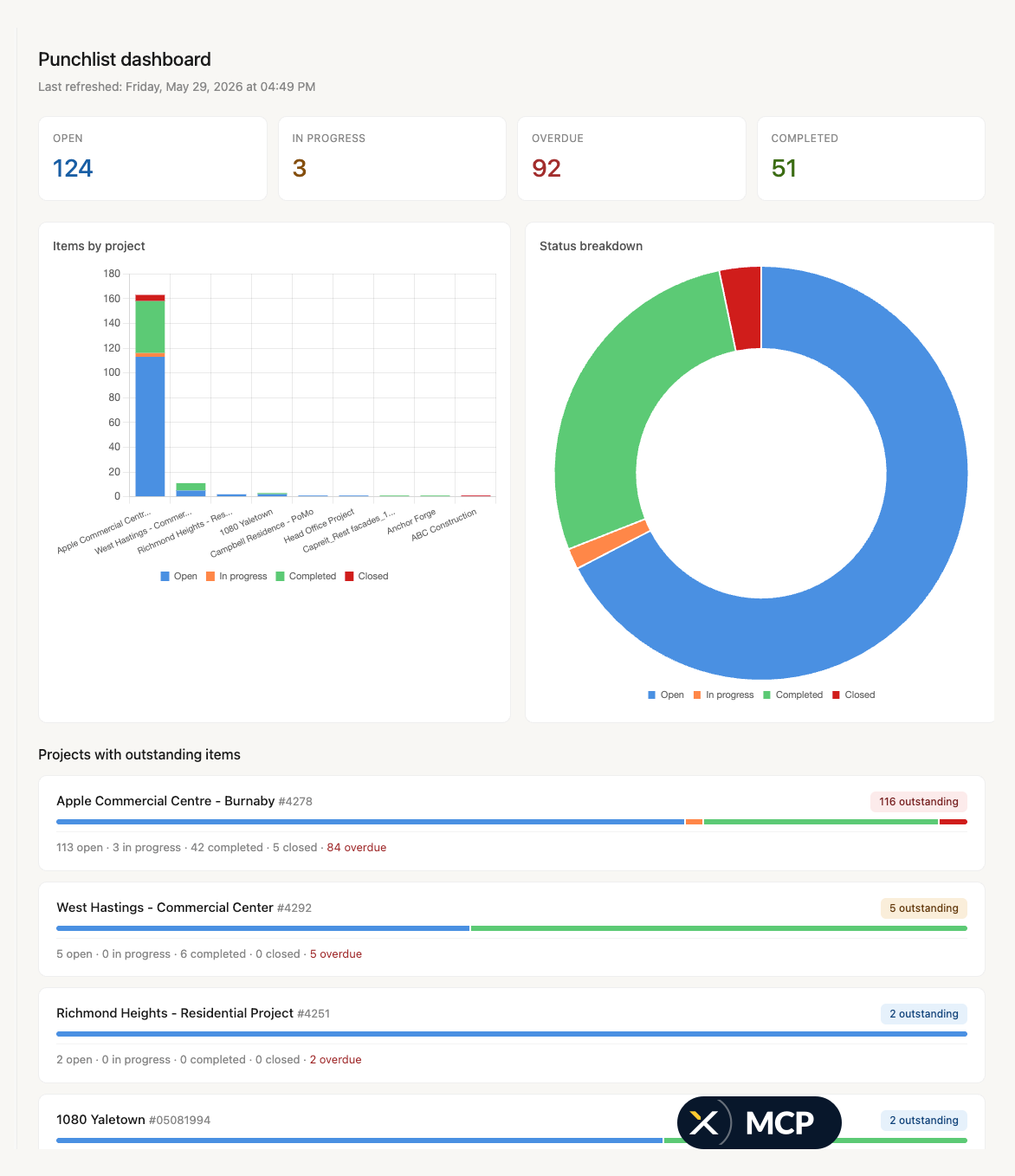Click project number #4278
Image resolution: width=1015 pixels, height=1176 pixels.
pyautogui.click(x=295, y=802)
